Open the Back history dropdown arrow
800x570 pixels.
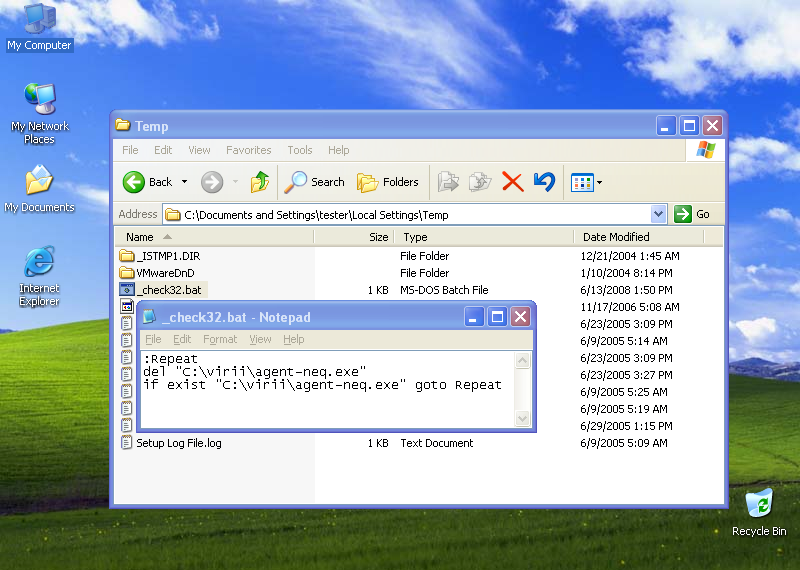185,182
